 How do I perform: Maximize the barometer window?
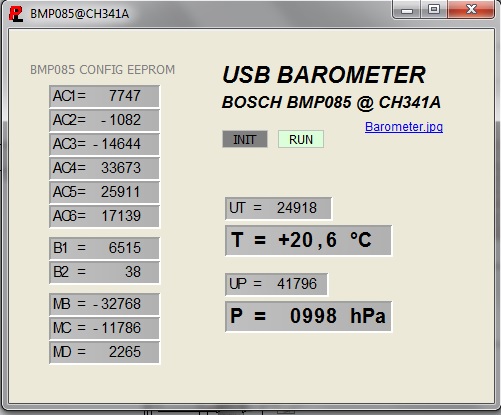coord(434,10)
